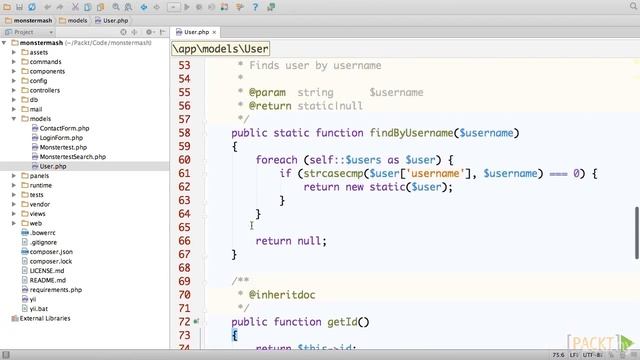Click the LF line separator in status bar

click(x=573, y=355)
